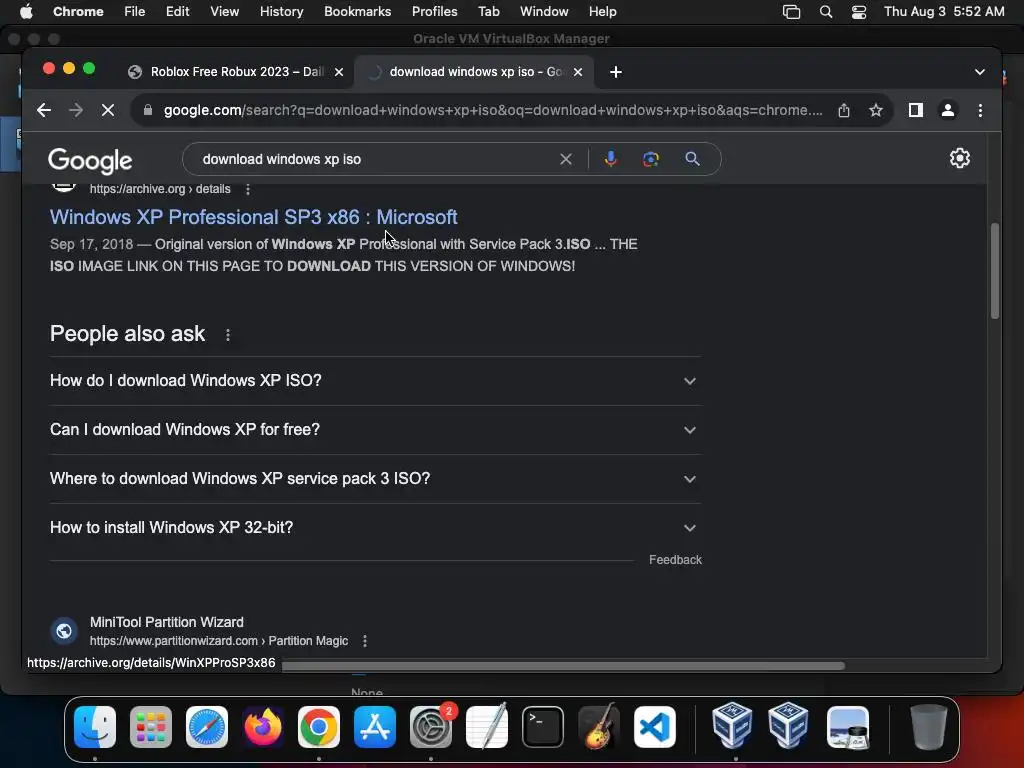Viewport: 1024px width, 768px height.
Task: Search by image with Google Lens
Action: click(650, 159)
